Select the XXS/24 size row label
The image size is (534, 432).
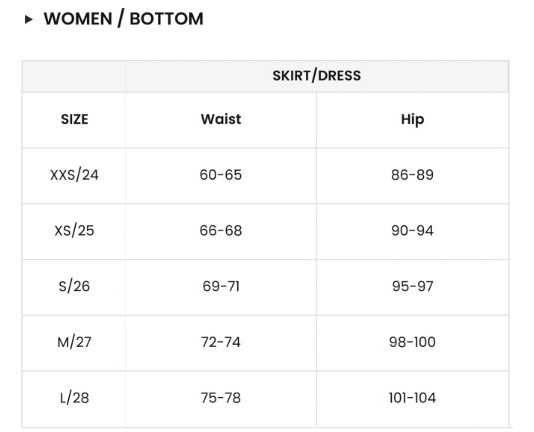point(74,175)
